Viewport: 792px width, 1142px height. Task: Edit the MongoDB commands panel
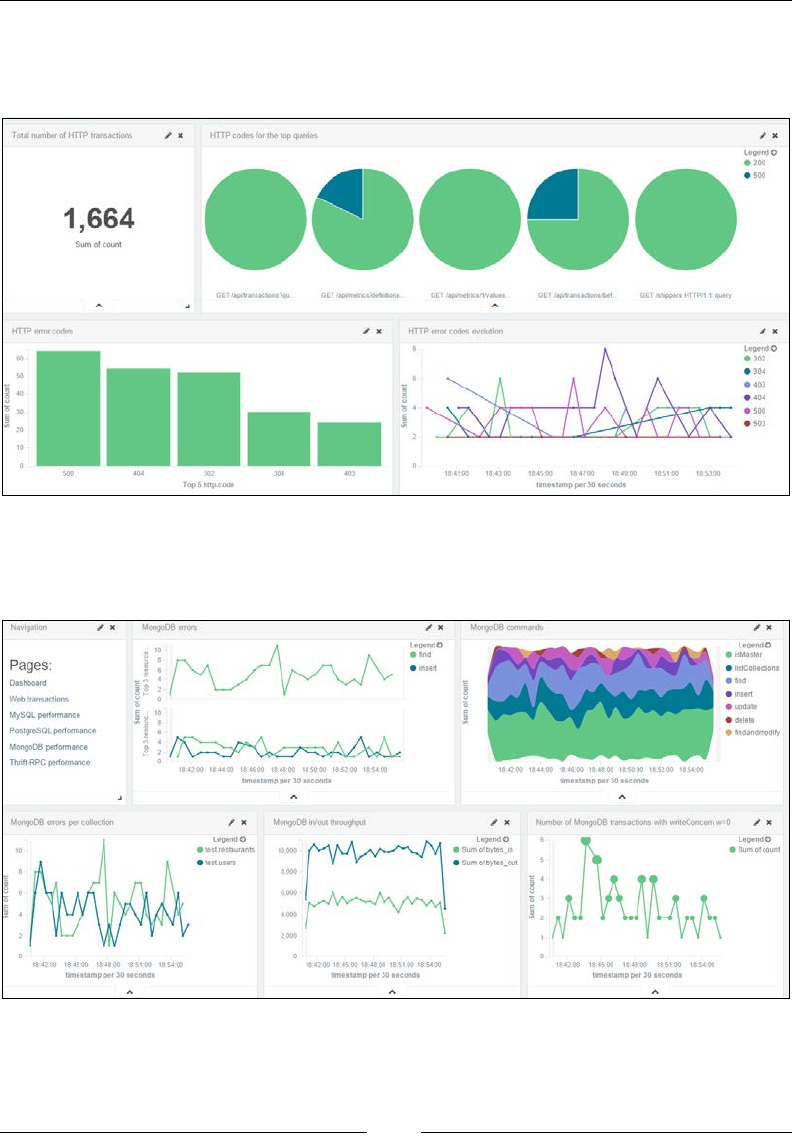pyautogui.click(x=757, y=628)
